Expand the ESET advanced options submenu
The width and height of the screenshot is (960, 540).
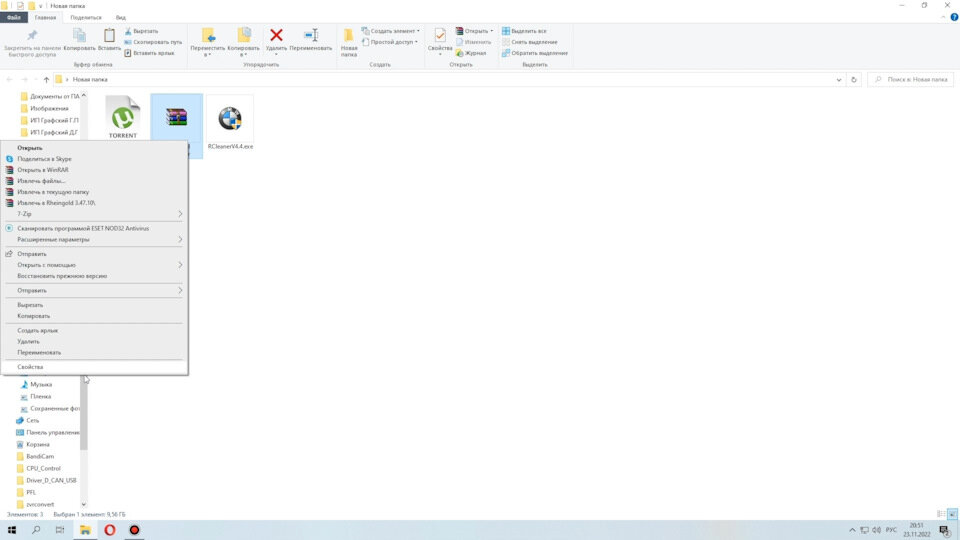coord(94,239)
